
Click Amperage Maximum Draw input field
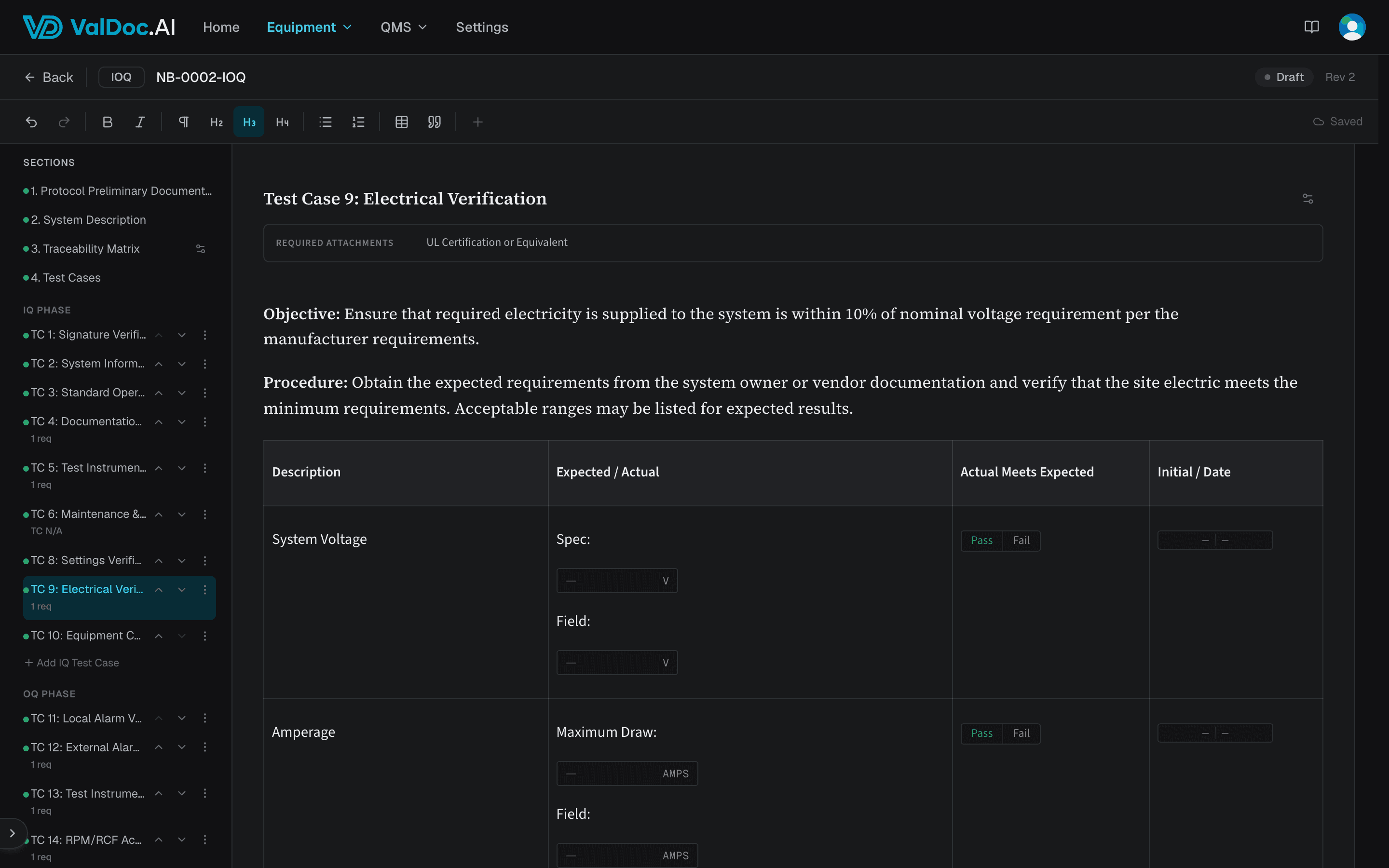(x=627, y=773)
